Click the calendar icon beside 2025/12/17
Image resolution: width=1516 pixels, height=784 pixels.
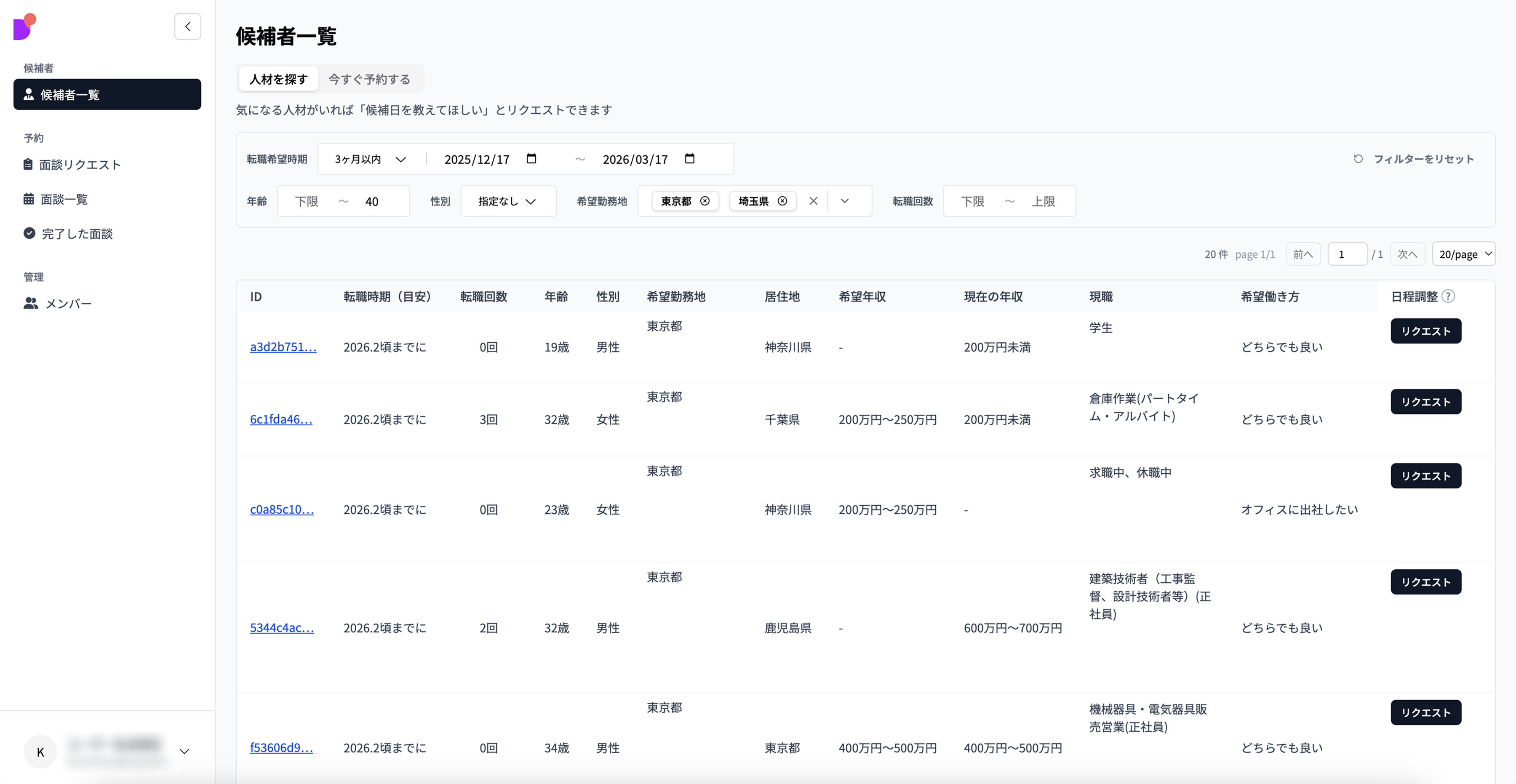[x=531, y=159]
